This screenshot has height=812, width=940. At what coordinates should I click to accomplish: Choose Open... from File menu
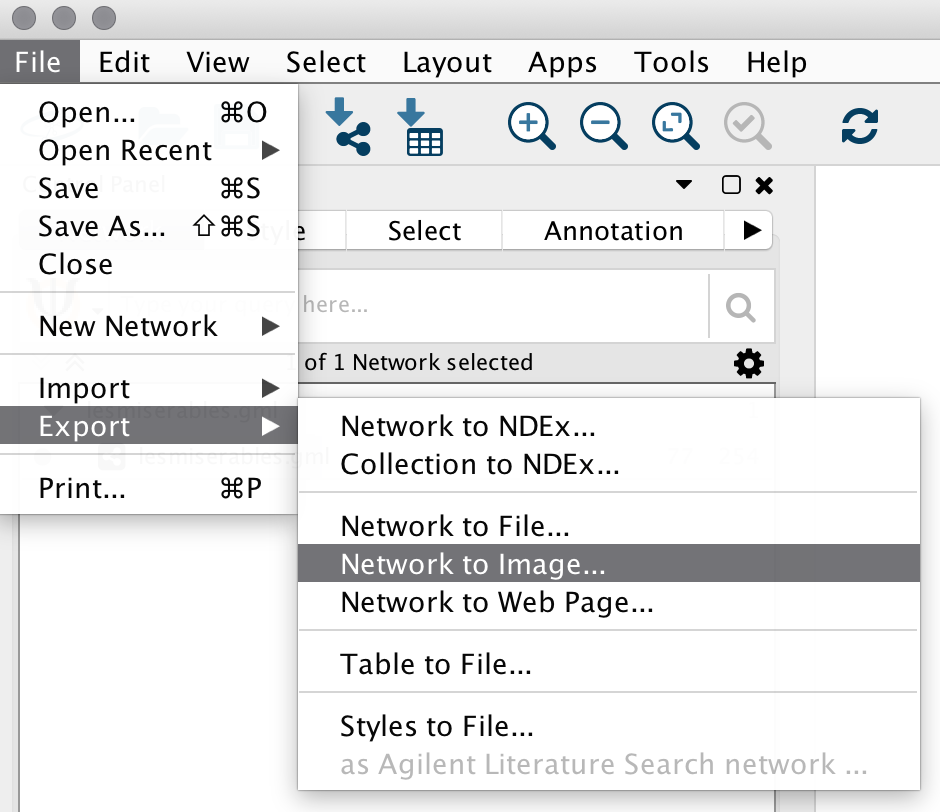[x=149, y=112]
